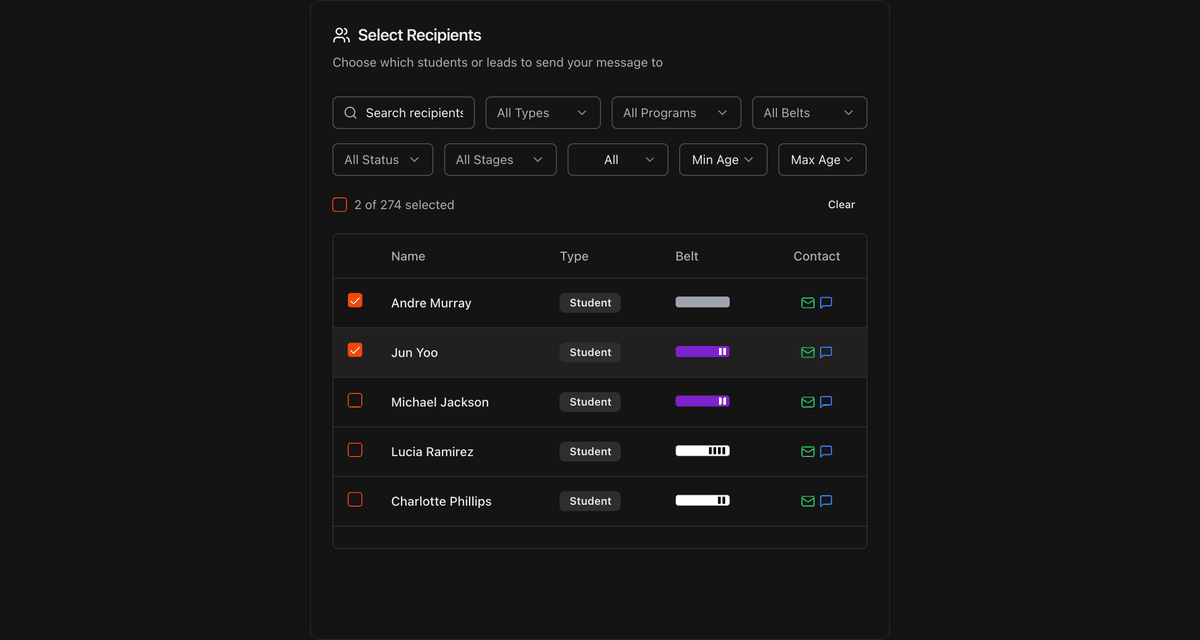The image size is (1200, 640).
Task: Click the Belt column header
Action: (x=687, y=256)
